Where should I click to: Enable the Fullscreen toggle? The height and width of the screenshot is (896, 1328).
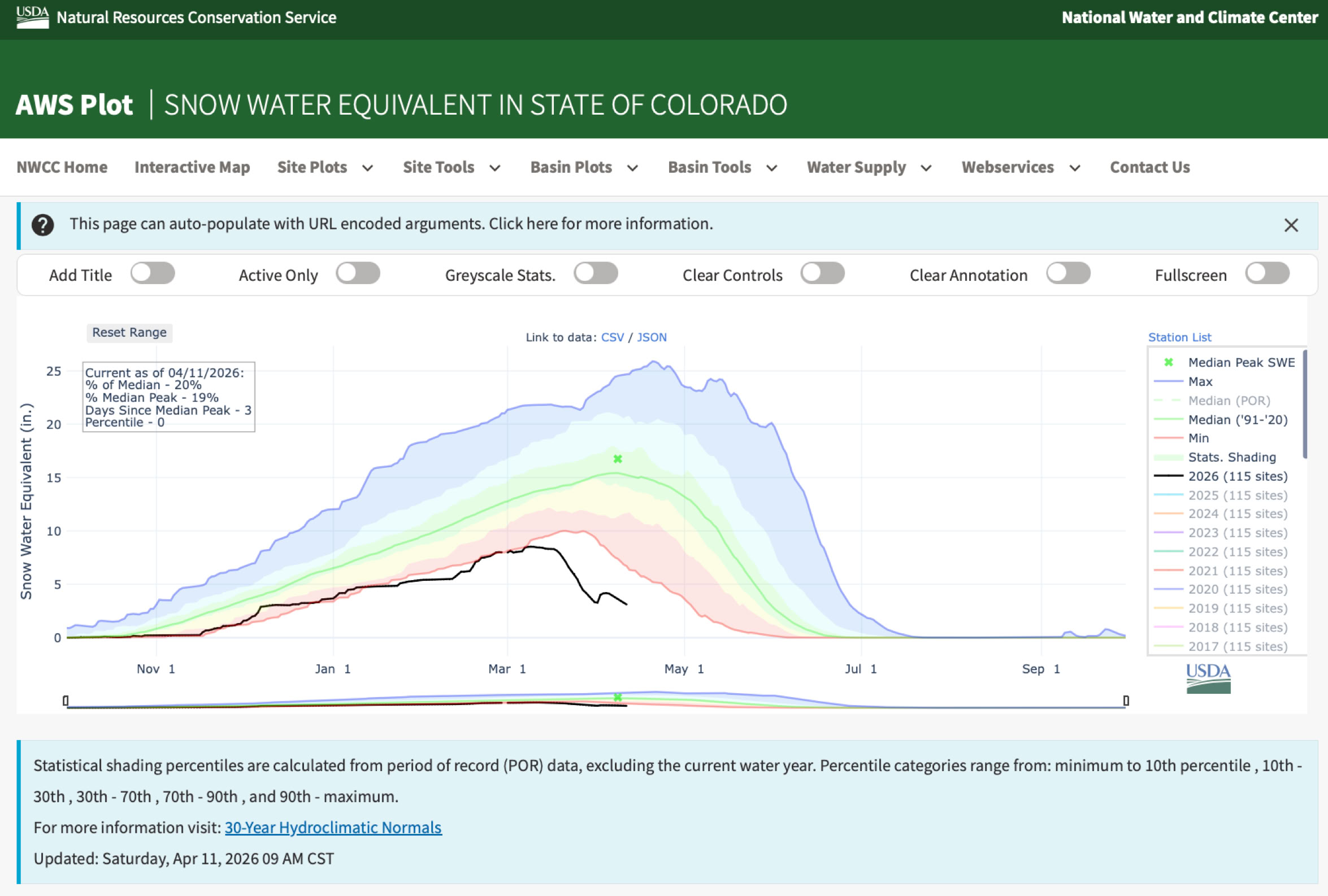point(1268,273)
